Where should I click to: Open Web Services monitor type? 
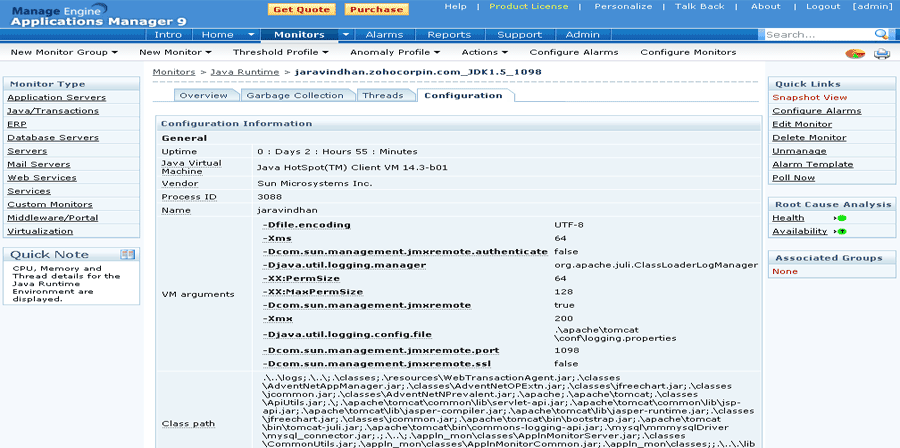tap(41, 178)
